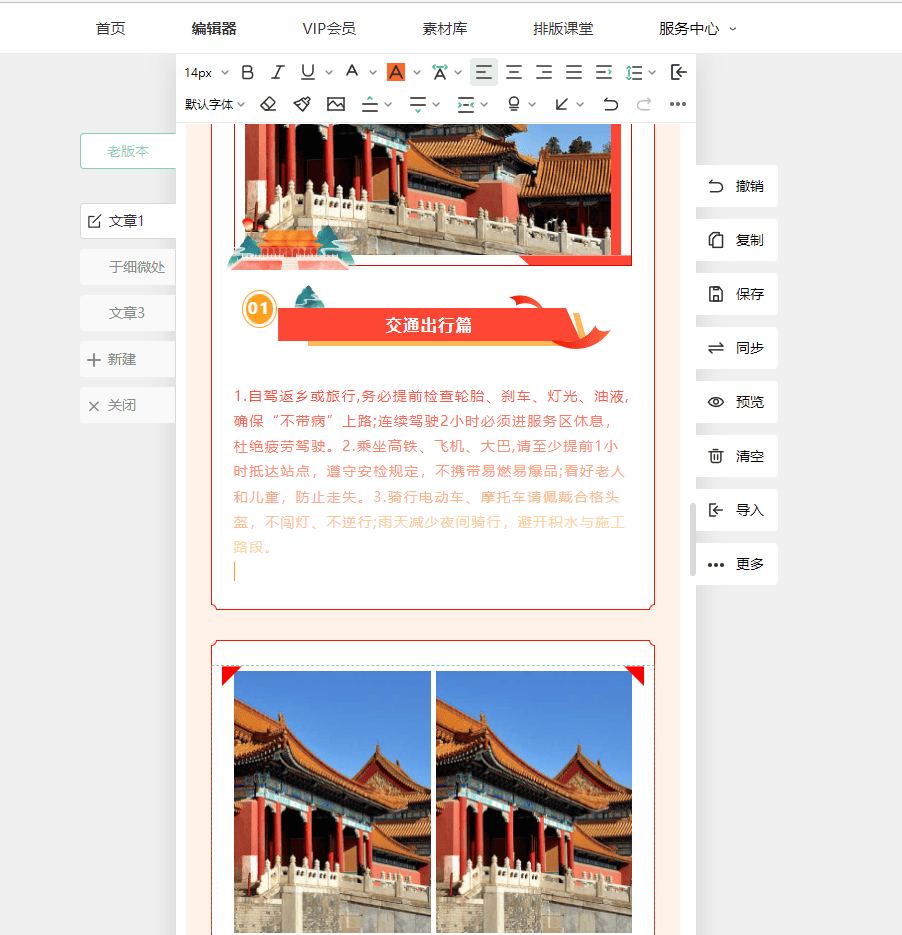Select the format painter brush icon

[x=302, y=104]
